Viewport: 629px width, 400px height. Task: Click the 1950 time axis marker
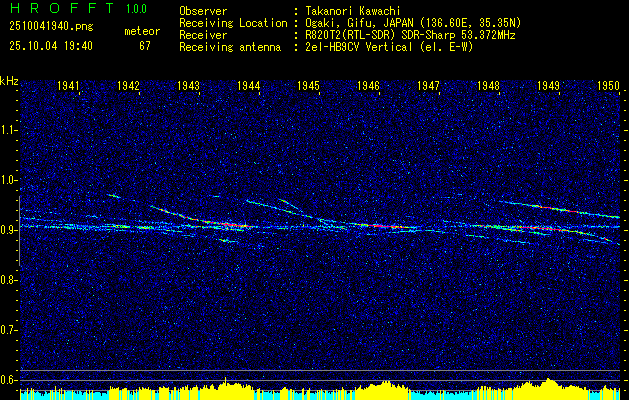(609, 85)
